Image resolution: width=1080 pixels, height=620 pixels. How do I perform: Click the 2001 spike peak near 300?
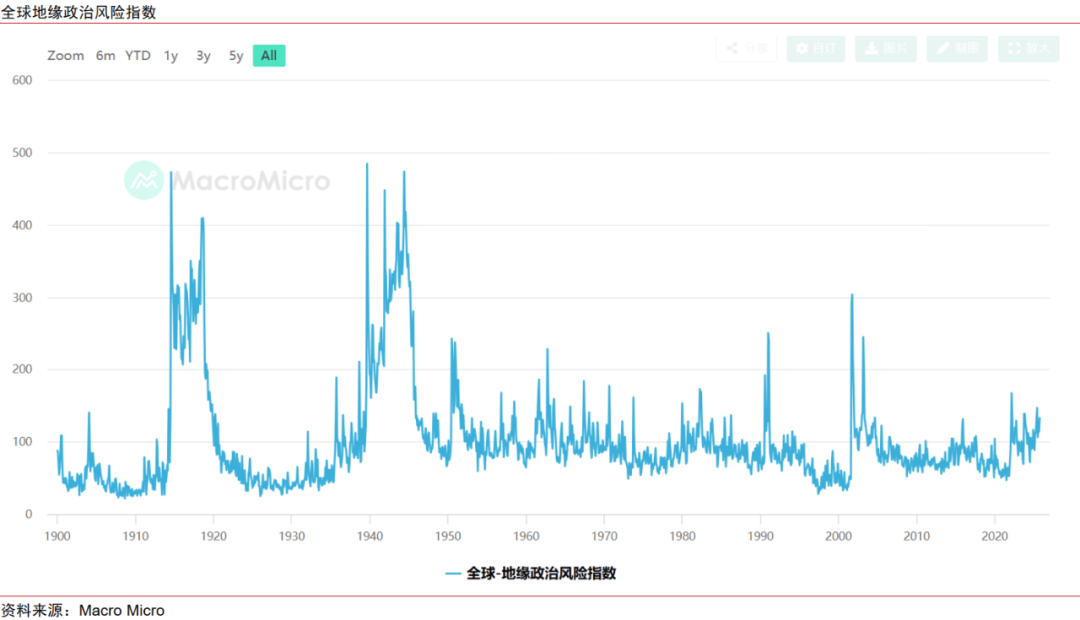[x=851, y=295]
